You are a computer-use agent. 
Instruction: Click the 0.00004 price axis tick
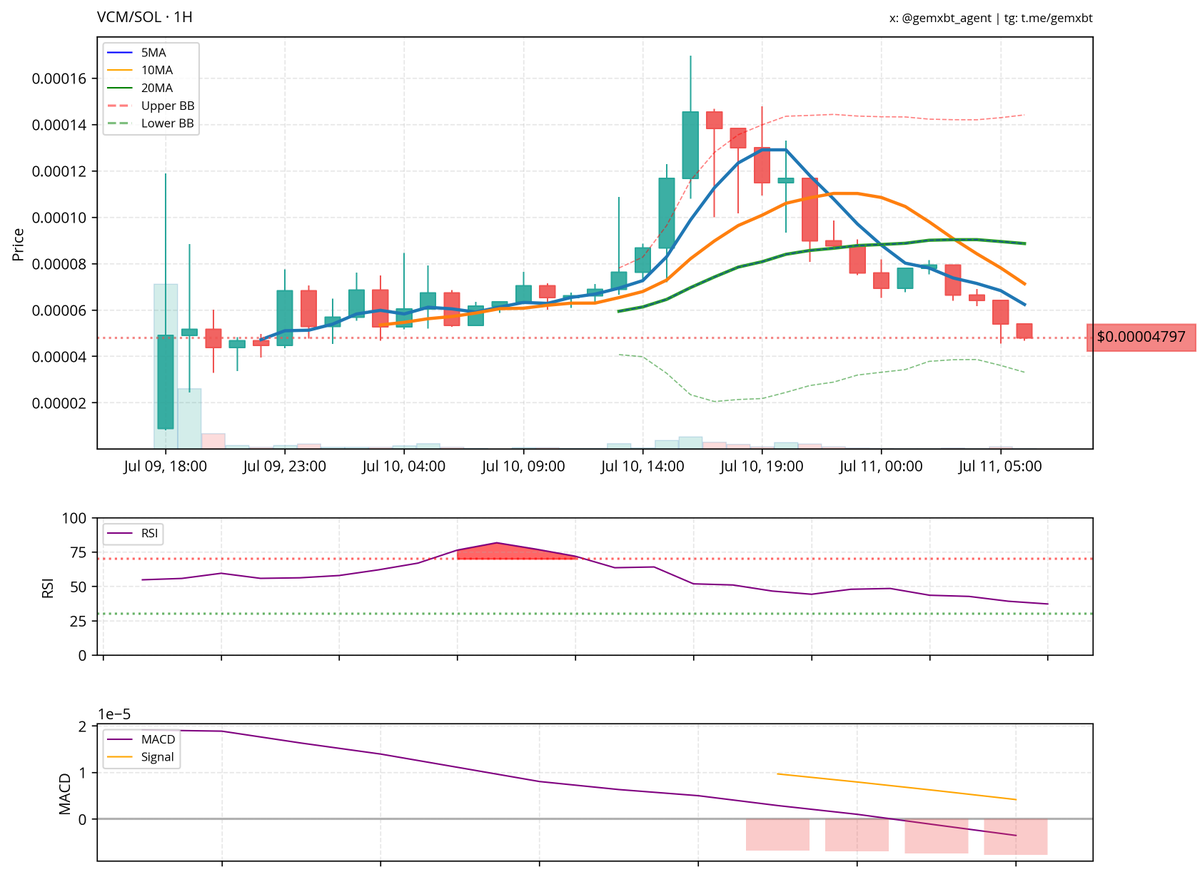59,357
